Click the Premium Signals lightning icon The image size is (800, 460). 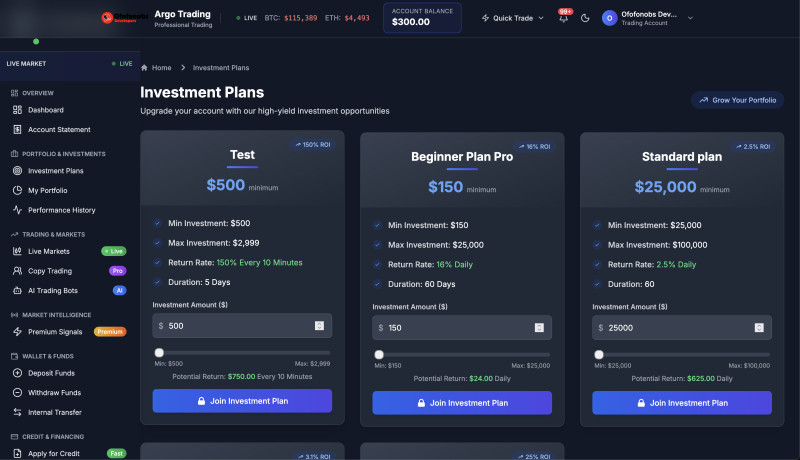(17, 331)
